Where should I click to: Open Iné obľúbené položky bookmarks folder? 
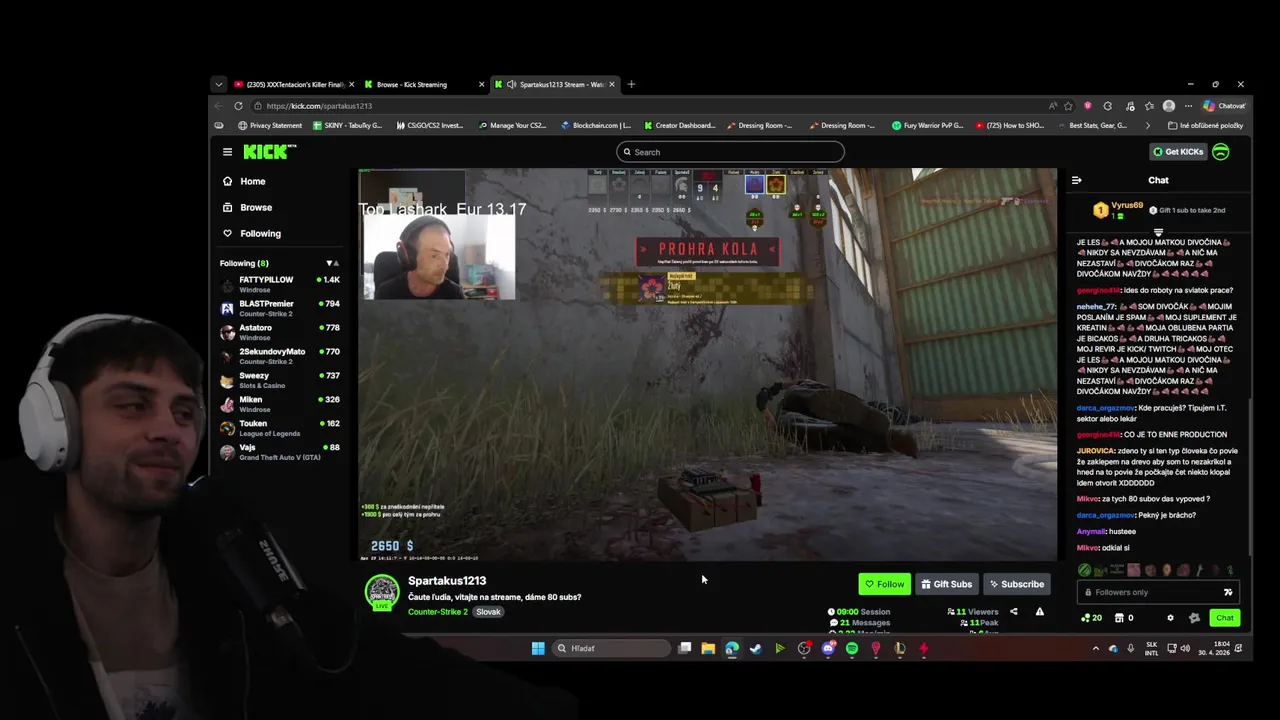[x=1205, y=126]
